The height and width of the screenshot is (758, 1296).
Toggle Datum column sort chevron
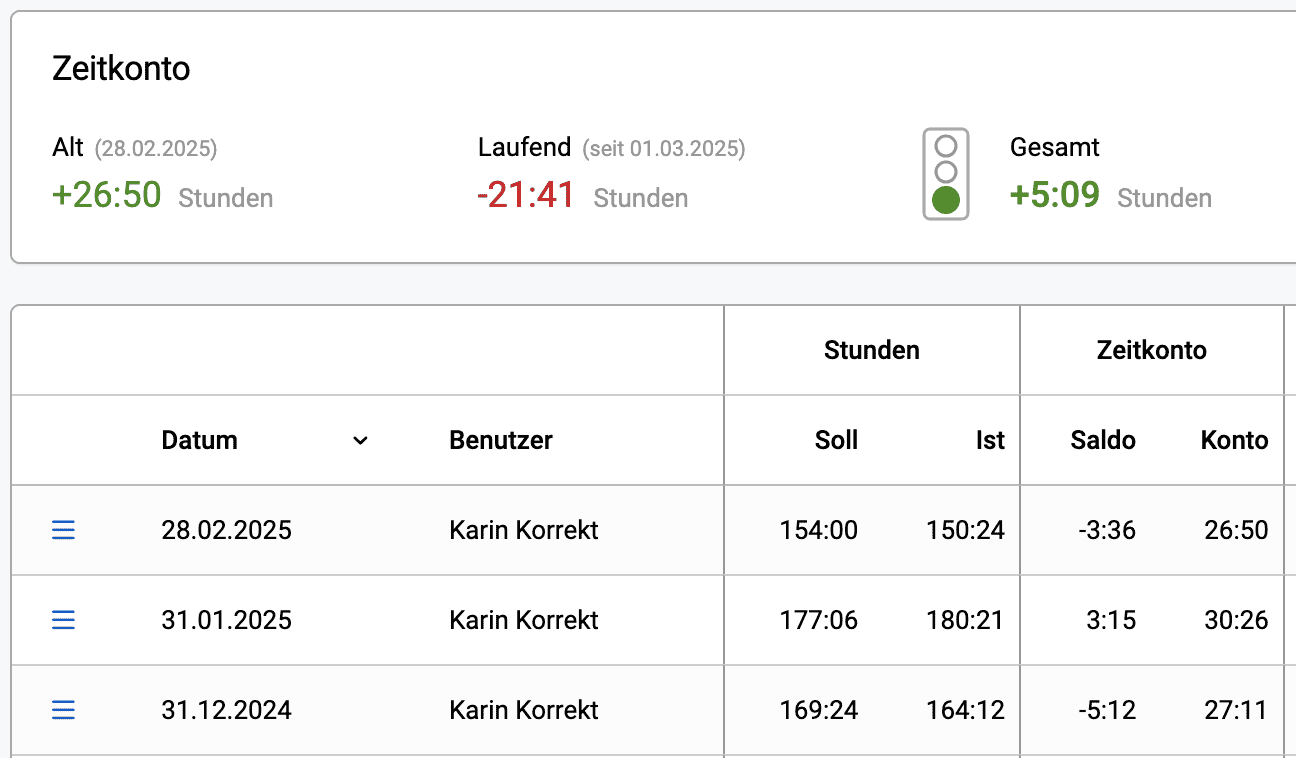pyautogui.click(x=360, y=440)
